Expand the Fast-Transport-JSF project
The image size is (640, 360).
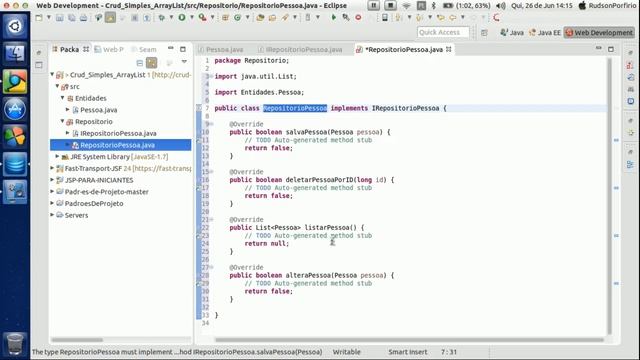(x=52, y=168)
